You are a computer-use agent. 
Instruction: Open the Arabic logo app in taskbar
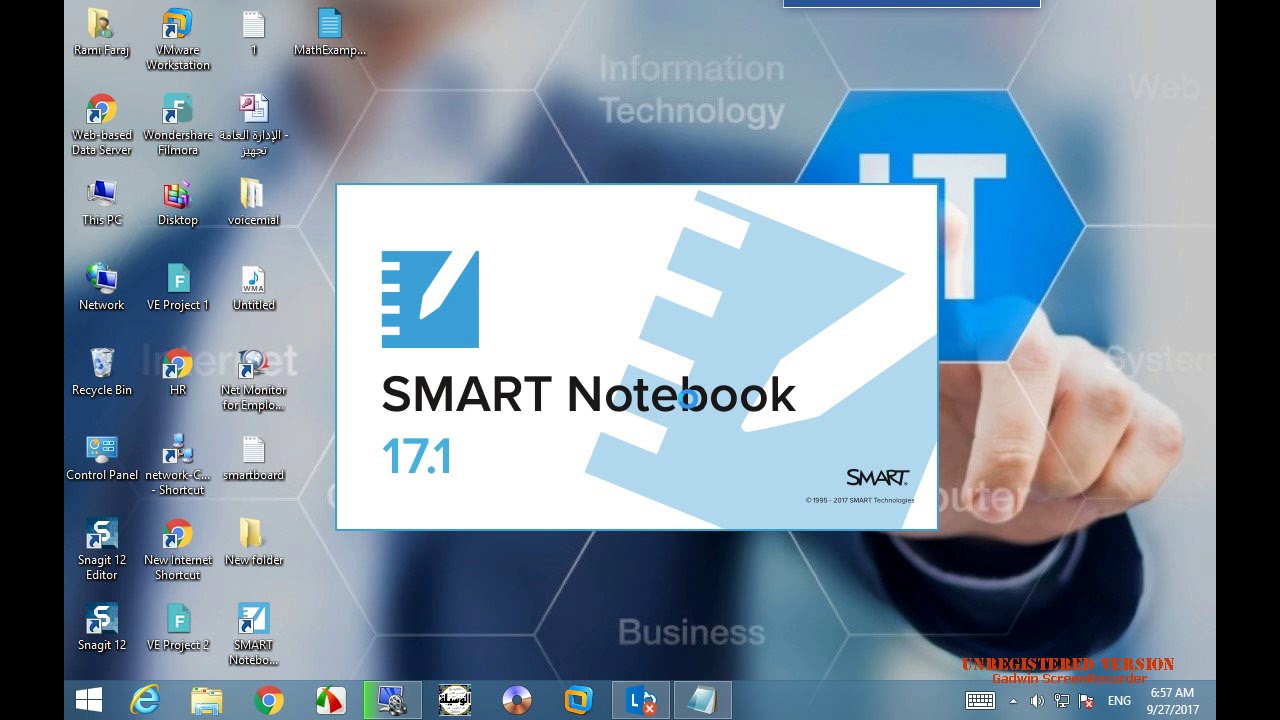coord(455,701)
